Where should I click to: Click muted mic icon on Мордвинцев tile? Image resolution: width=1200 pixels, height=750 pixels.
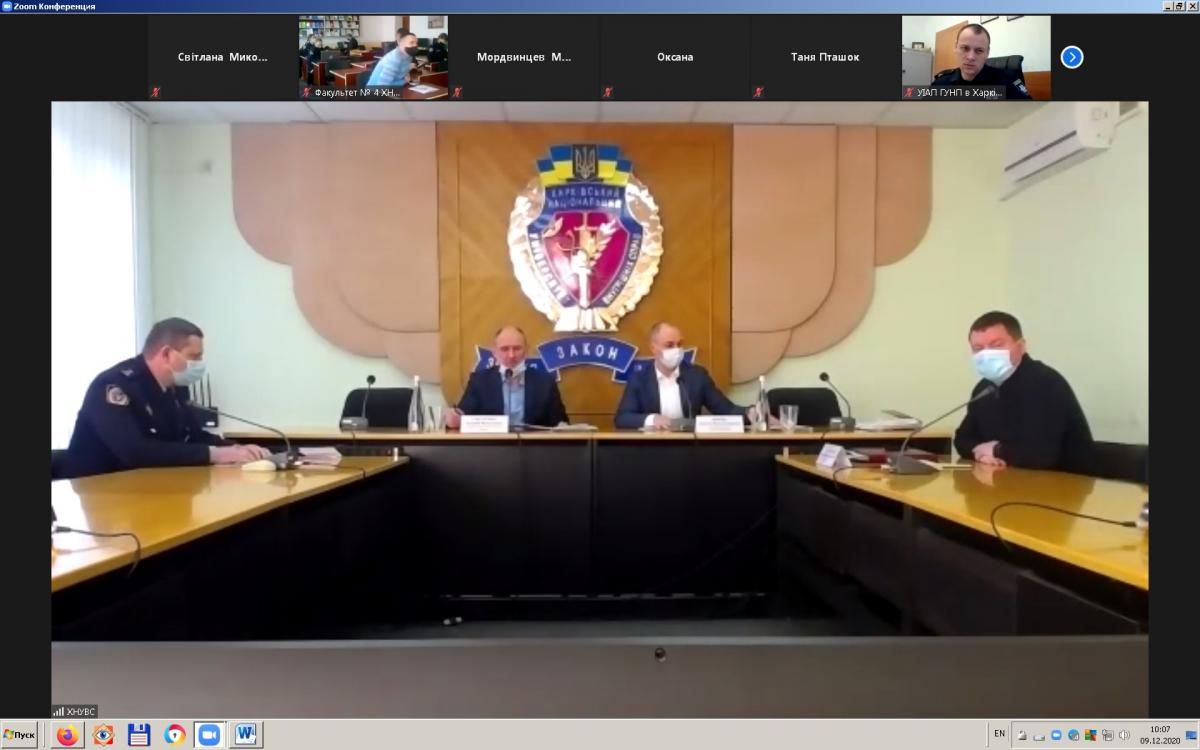456,92
